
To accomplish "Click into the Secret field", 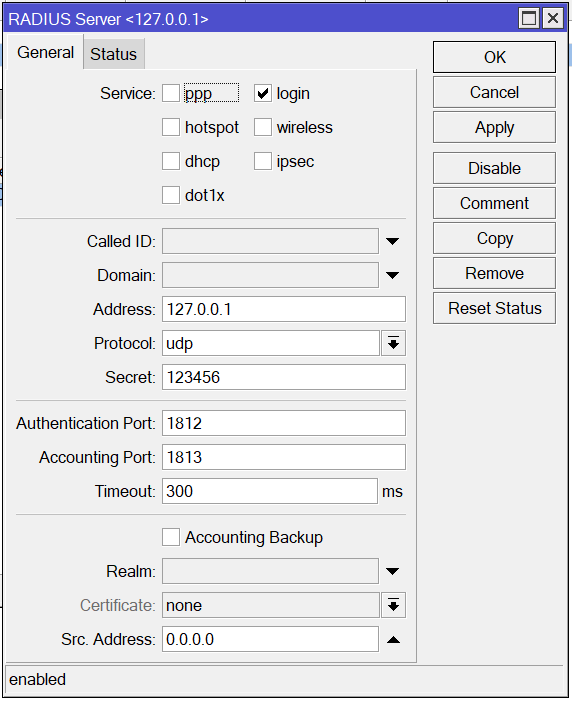I will [284, 377].
